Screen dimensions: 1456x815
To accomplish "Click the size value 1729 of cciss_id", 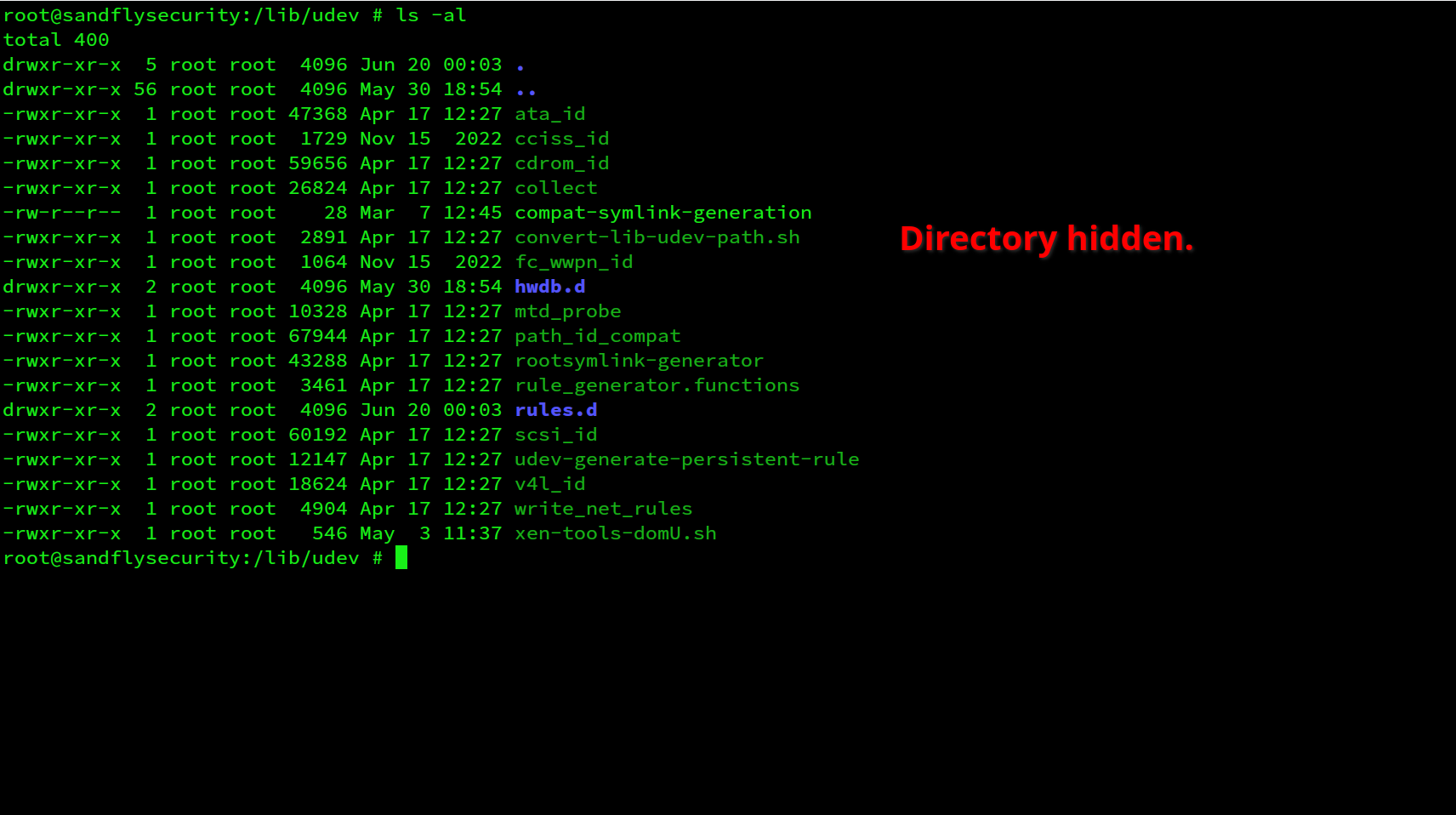I will [323, 139].
